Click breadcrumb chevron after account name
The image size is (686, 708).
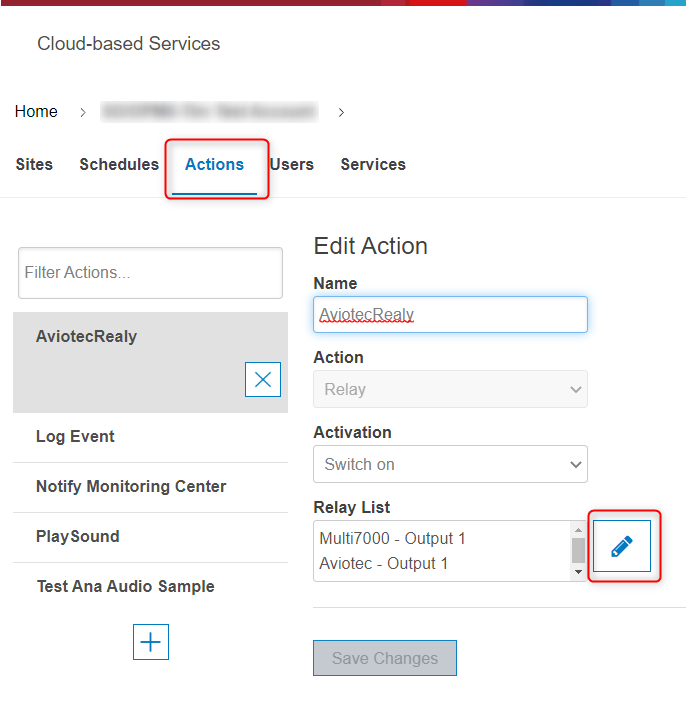coord(341,112)
